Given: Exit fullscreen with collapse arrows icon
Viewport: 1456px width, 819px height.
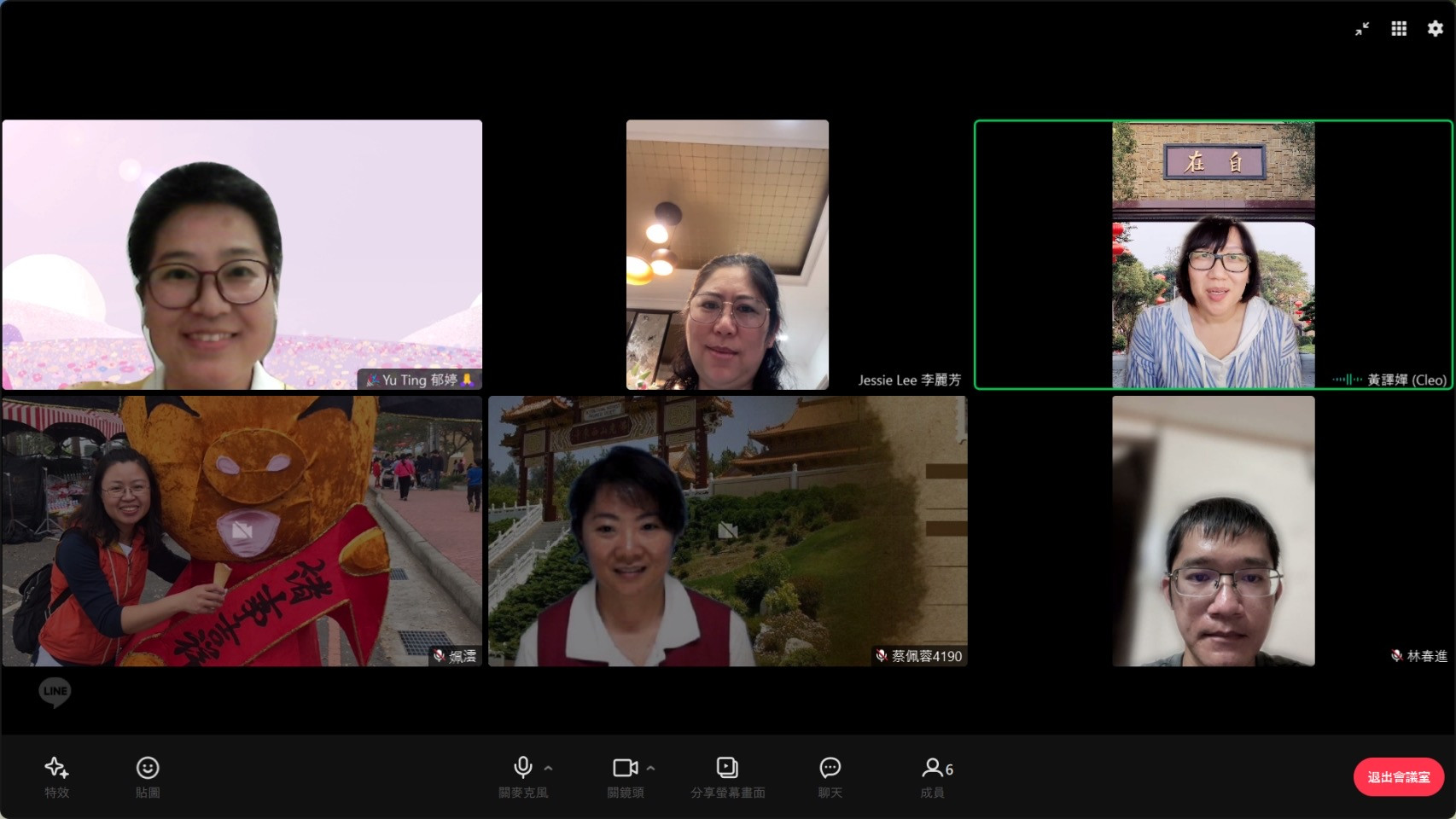Looking at the screenshot, I should (1362, 28).
